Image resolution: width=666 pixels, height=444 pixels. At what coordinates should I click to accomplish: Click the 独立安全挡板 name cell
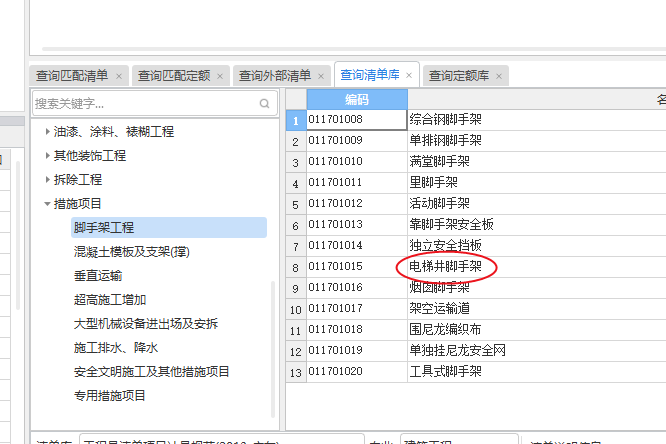[x=537, y=246]
